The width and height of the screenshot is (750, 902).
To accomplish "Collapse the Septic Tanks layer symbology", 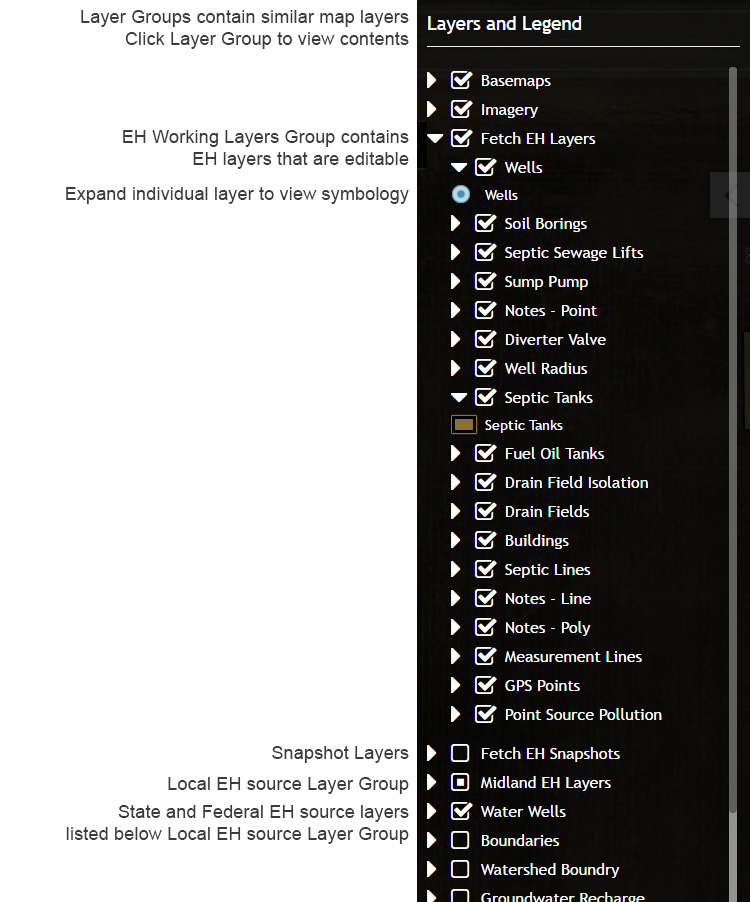I will click(458, 398).
